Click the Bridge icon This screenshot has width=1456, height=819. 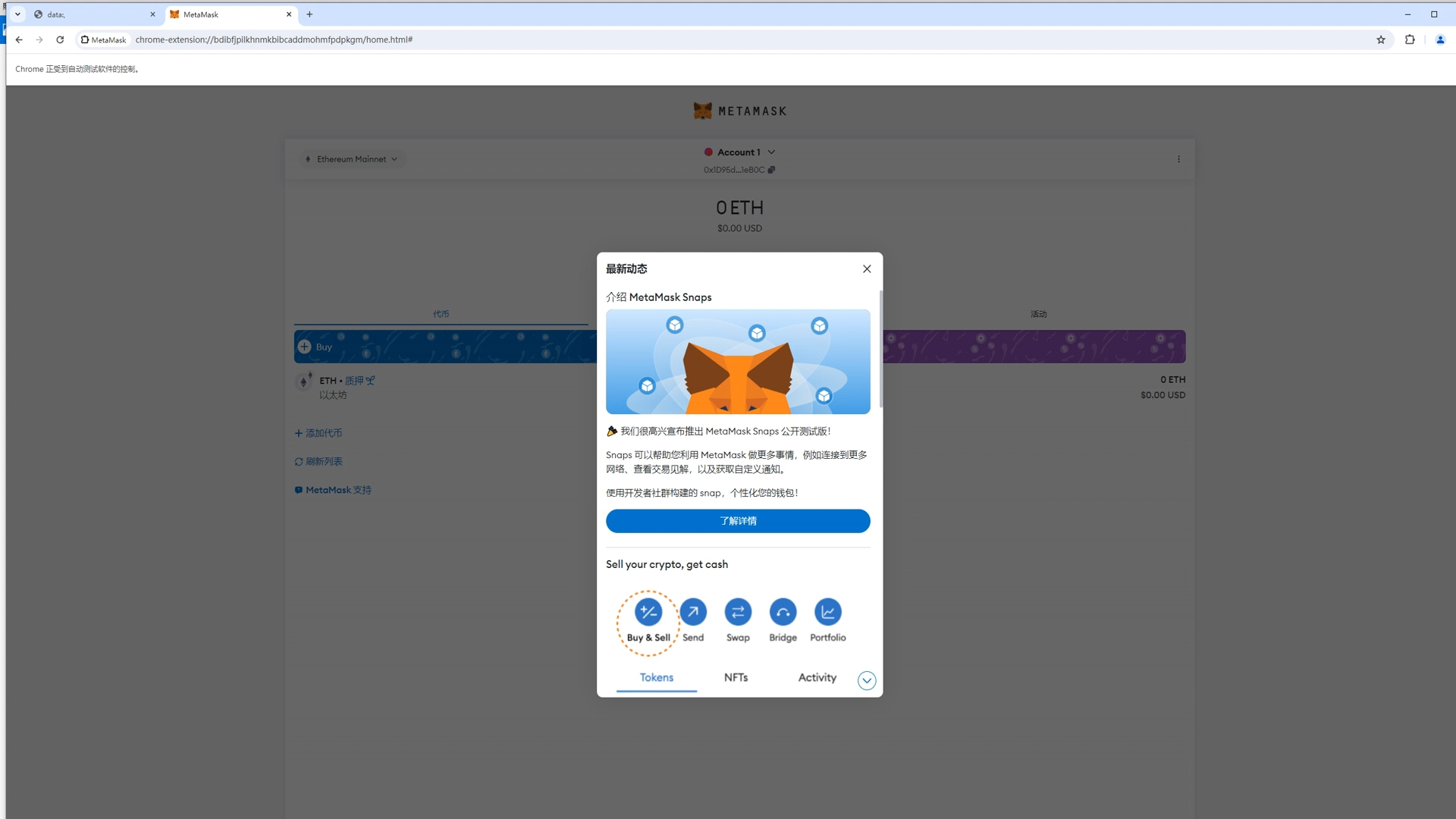point(783,612)
